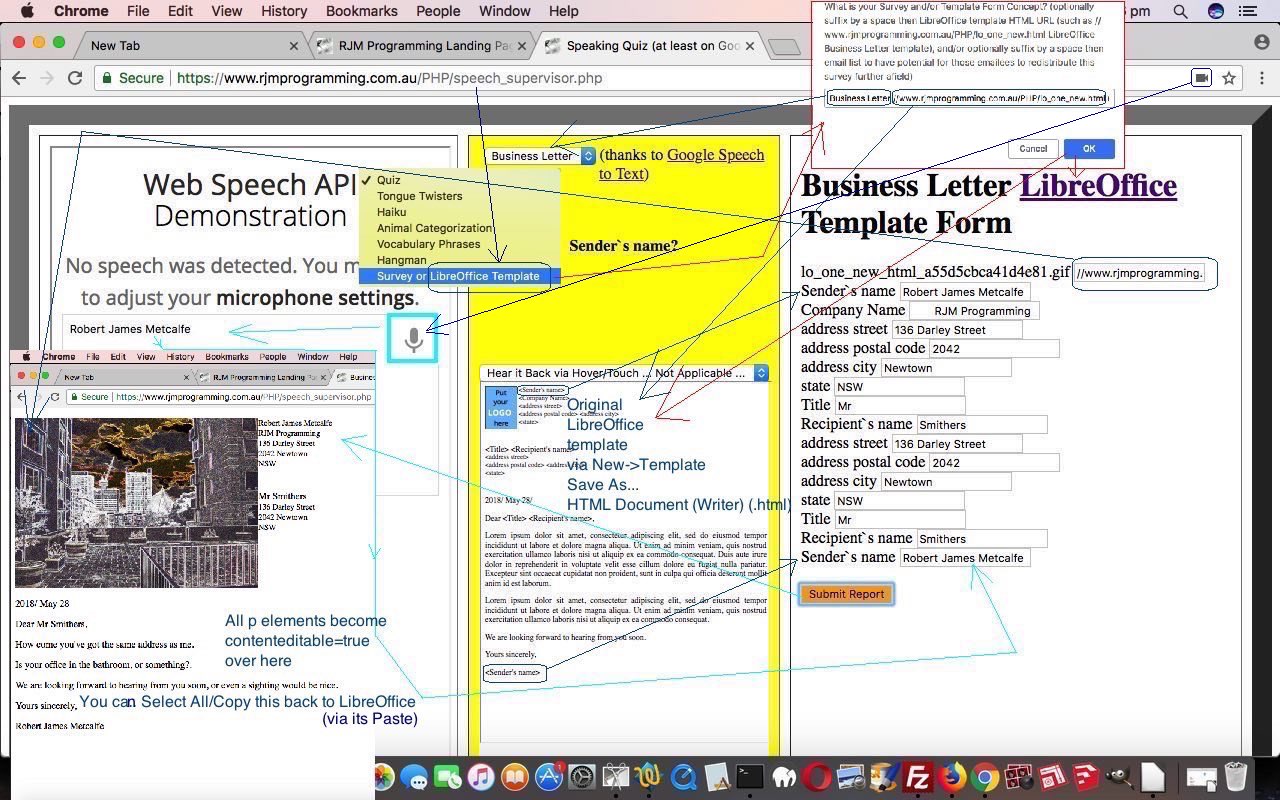1280x800 pixels.
Task: Click OK in the prompt dialog
Action: pos(1089,148)
